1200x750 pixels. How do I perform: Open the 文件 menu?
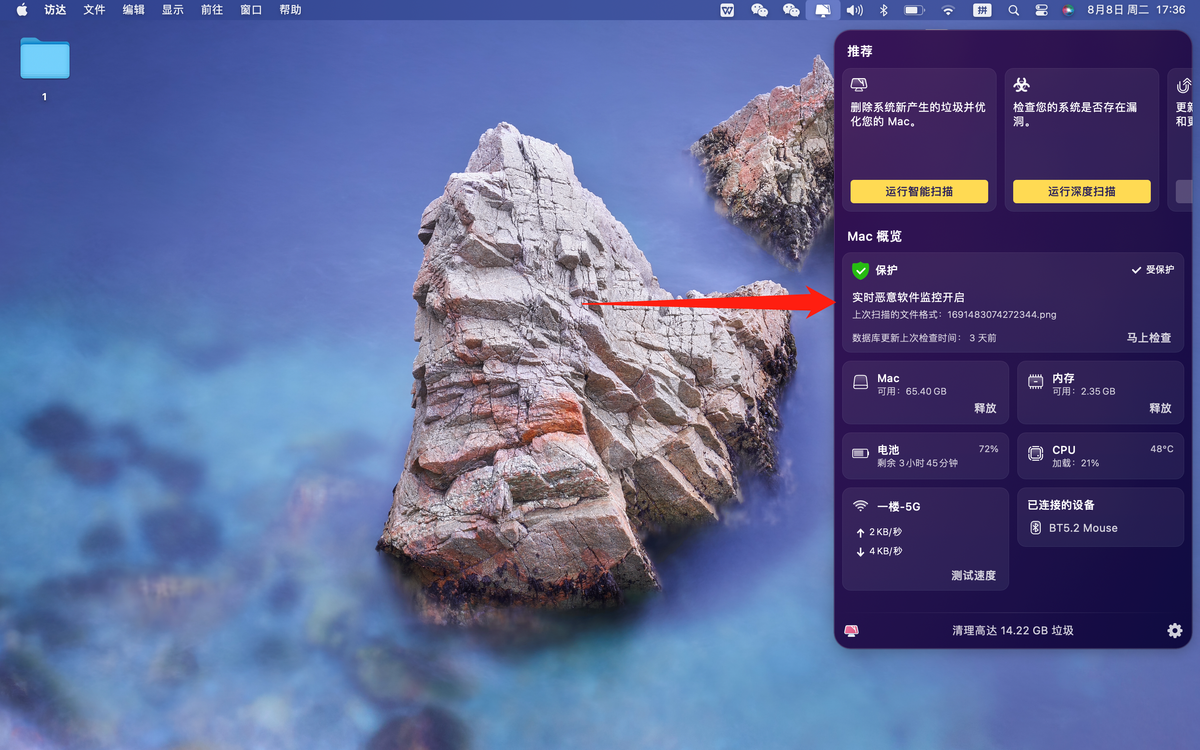tap(94, 10)
